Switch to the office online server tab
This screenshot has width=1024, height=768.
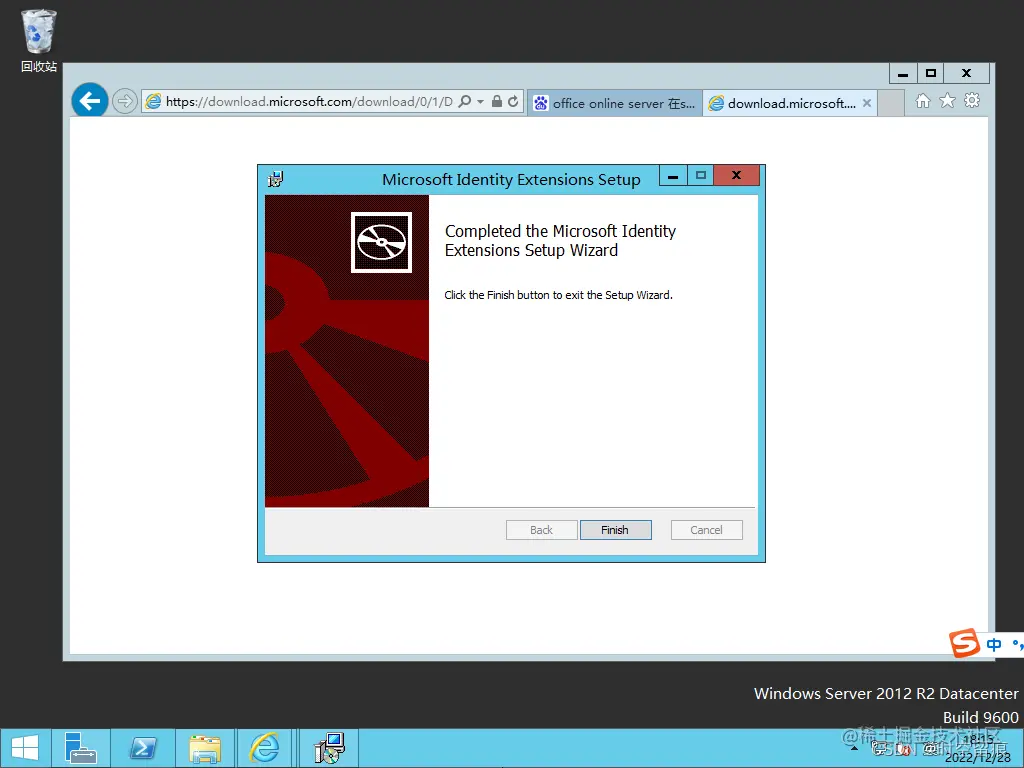615,103
